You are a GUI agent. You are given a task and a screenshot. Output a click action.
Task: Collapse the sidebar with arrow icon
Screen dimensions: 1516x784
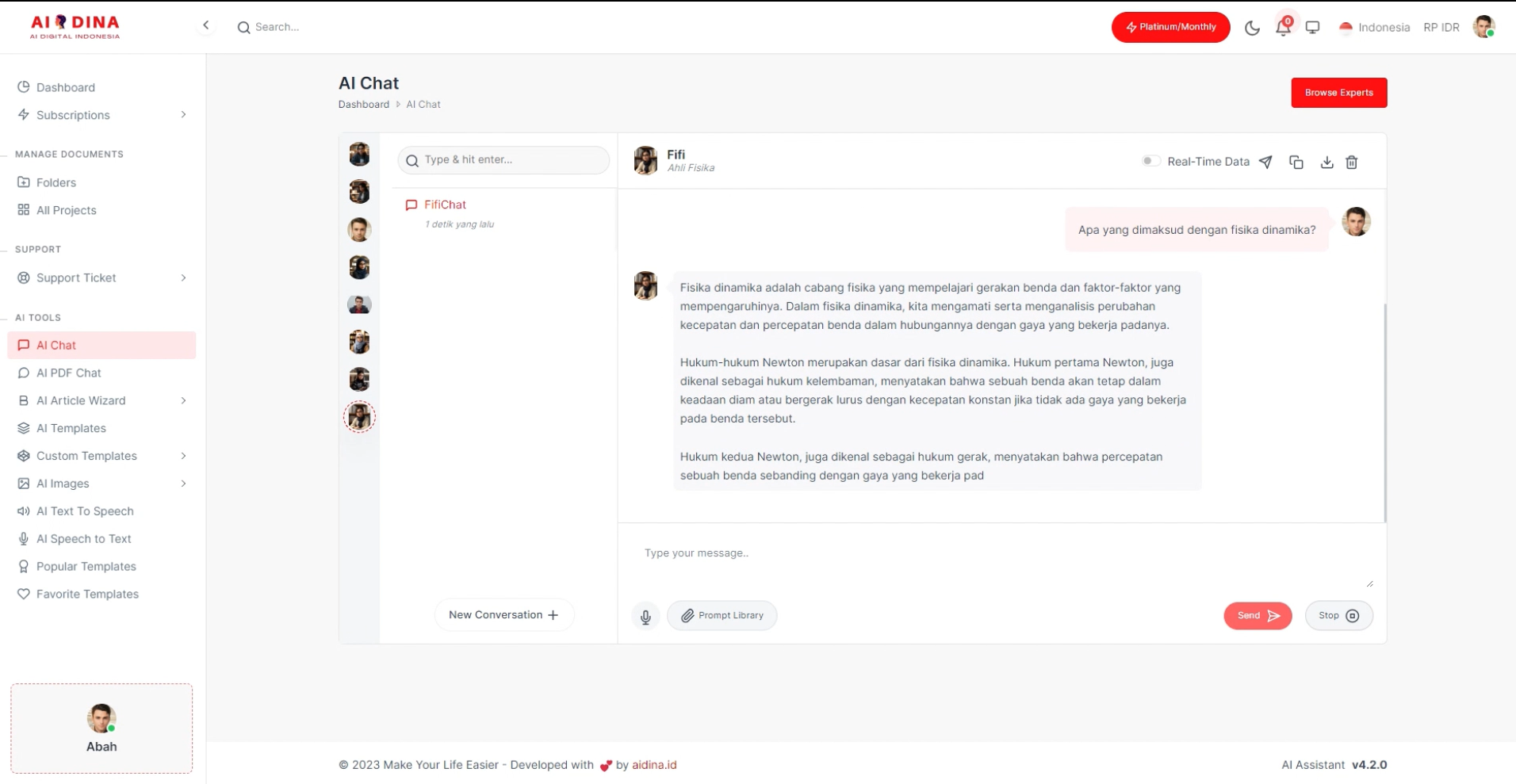pos(206,25)
